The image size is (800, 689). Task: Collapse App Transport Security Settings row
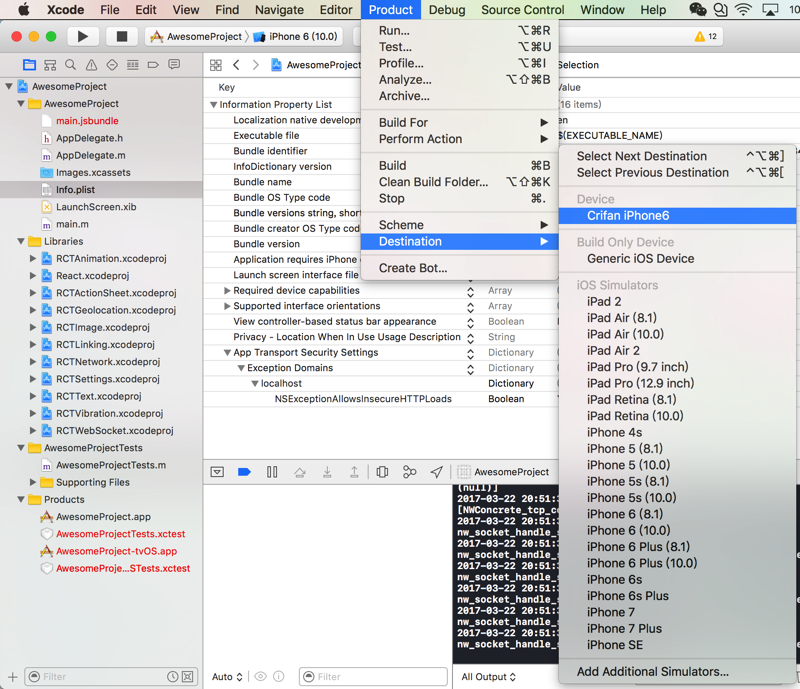click(228, 353)
